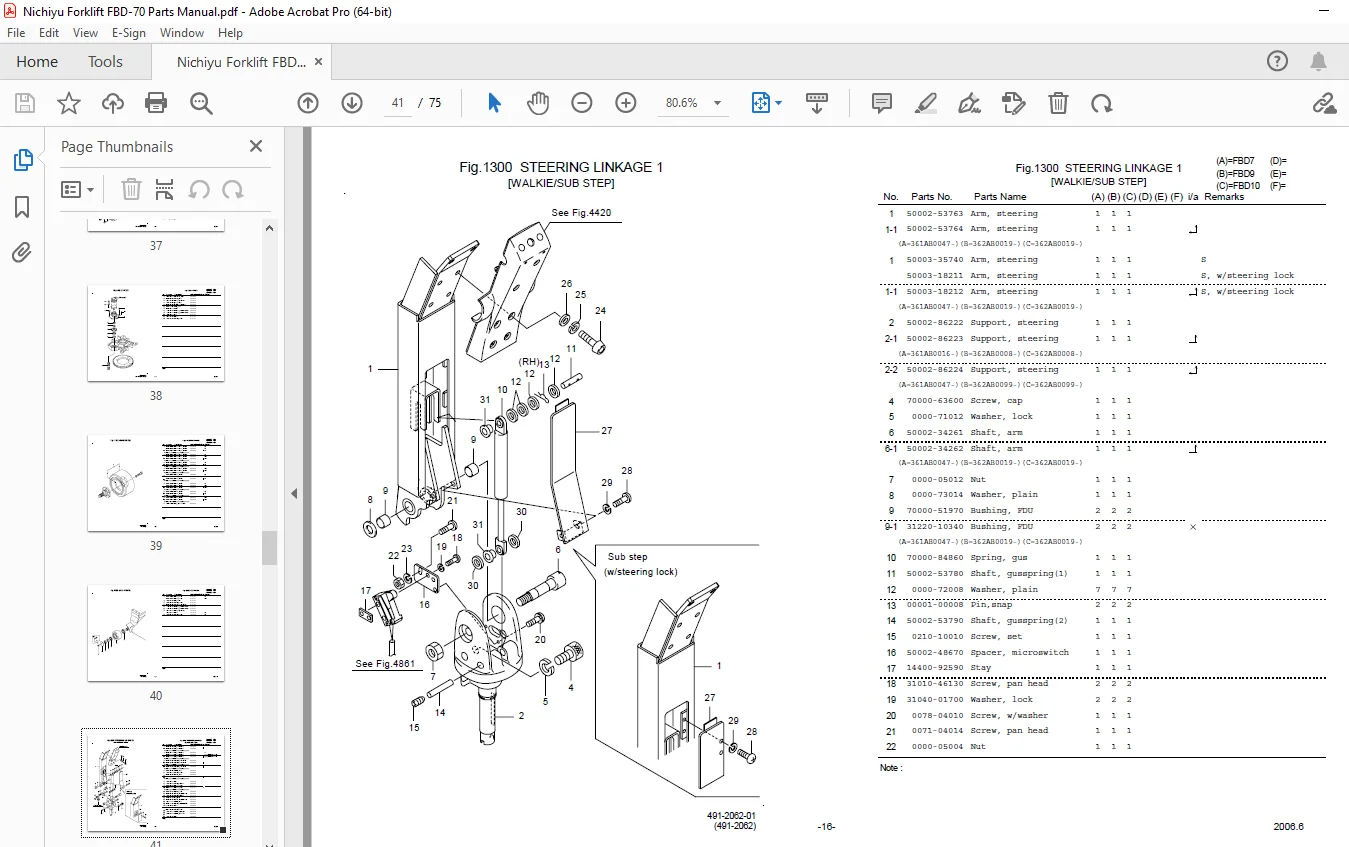The image size is (1349, 847).
Task: Click the "See Fig.4861" reference text
Action: pos(385,663)
